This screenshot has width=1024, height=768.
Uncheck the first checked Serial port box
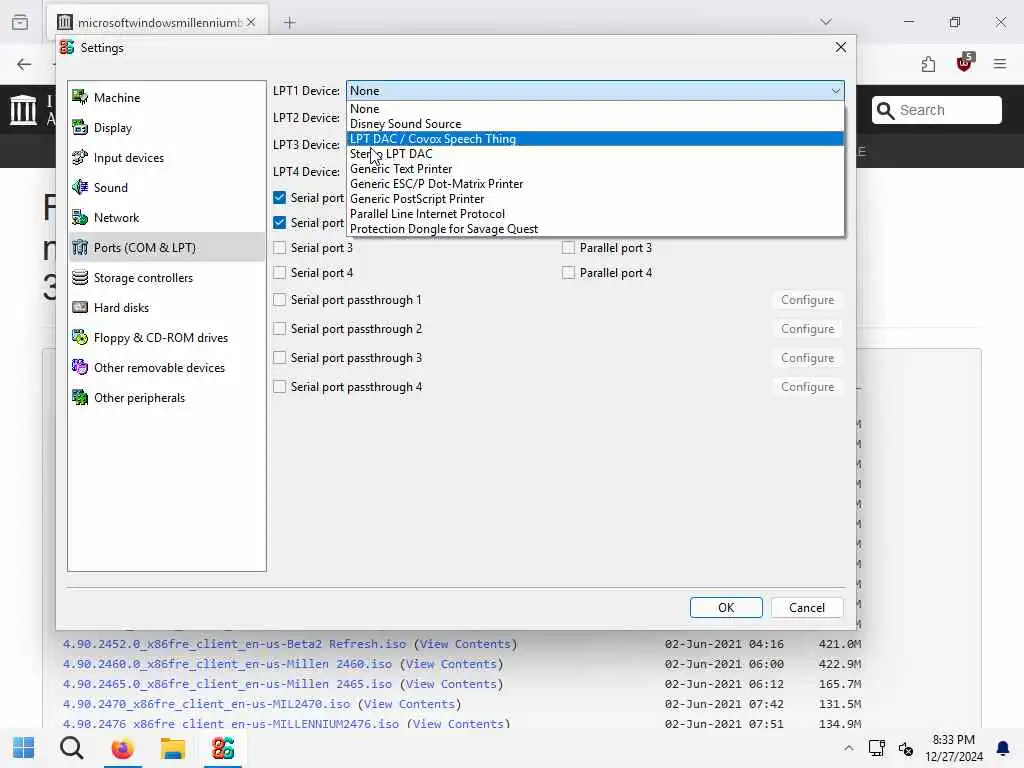coord(280,197)
